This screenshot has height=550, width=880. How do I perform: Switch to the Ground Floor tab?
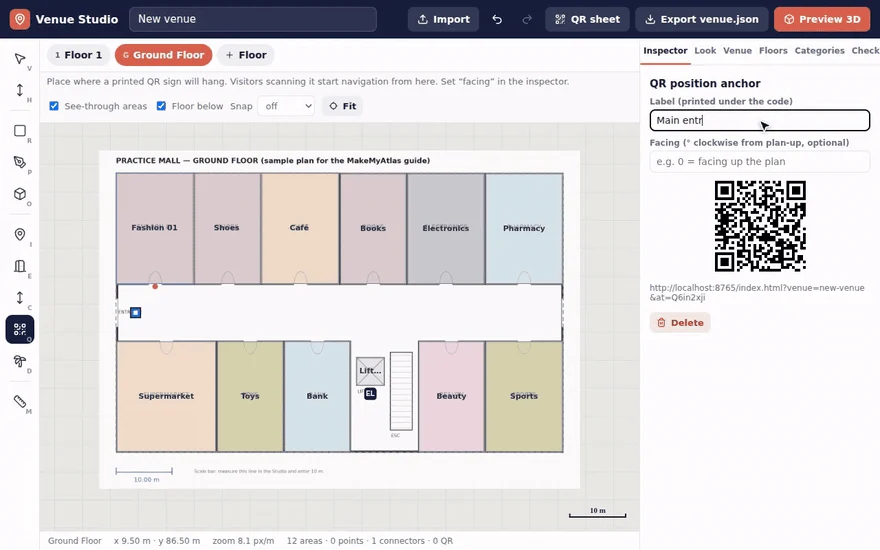click(163, 55)
